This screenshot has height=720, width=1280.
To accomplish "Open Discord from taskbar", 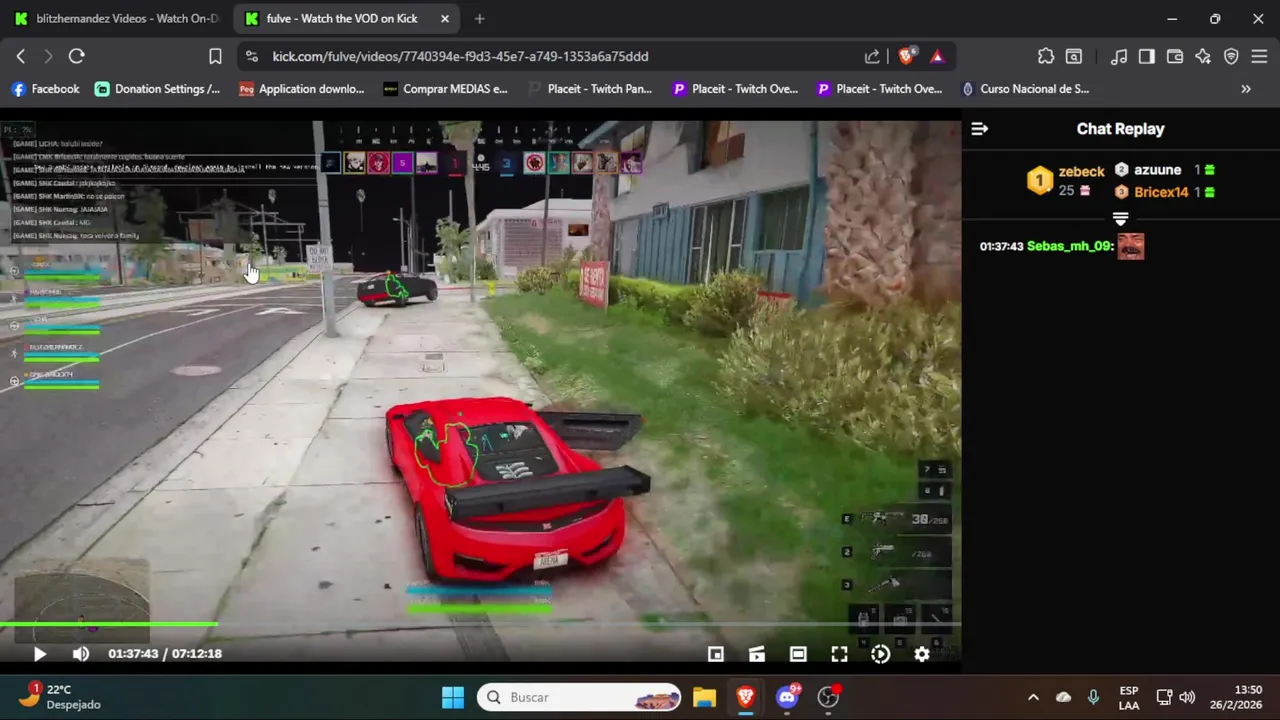I will (x=788, y=697).
